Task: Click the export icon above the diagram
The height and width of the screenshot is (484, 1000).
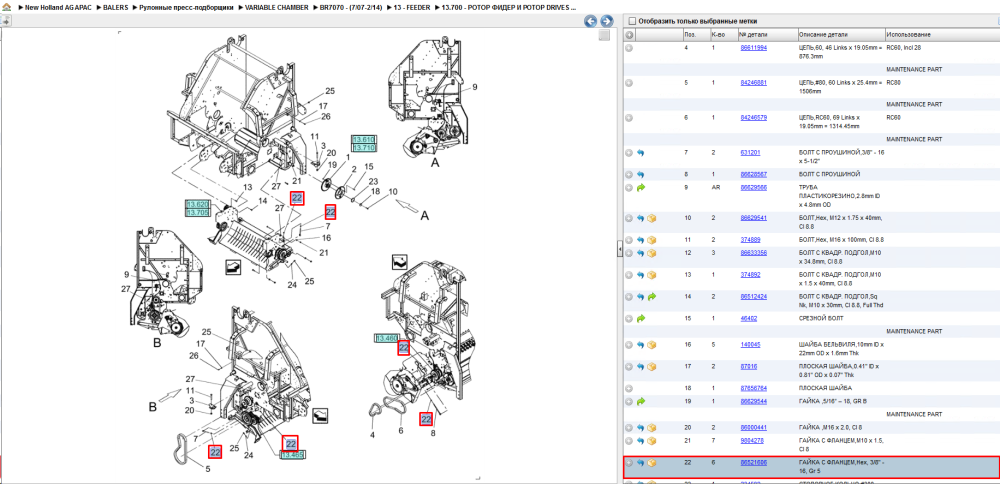Action: click(x=5, y=20)
